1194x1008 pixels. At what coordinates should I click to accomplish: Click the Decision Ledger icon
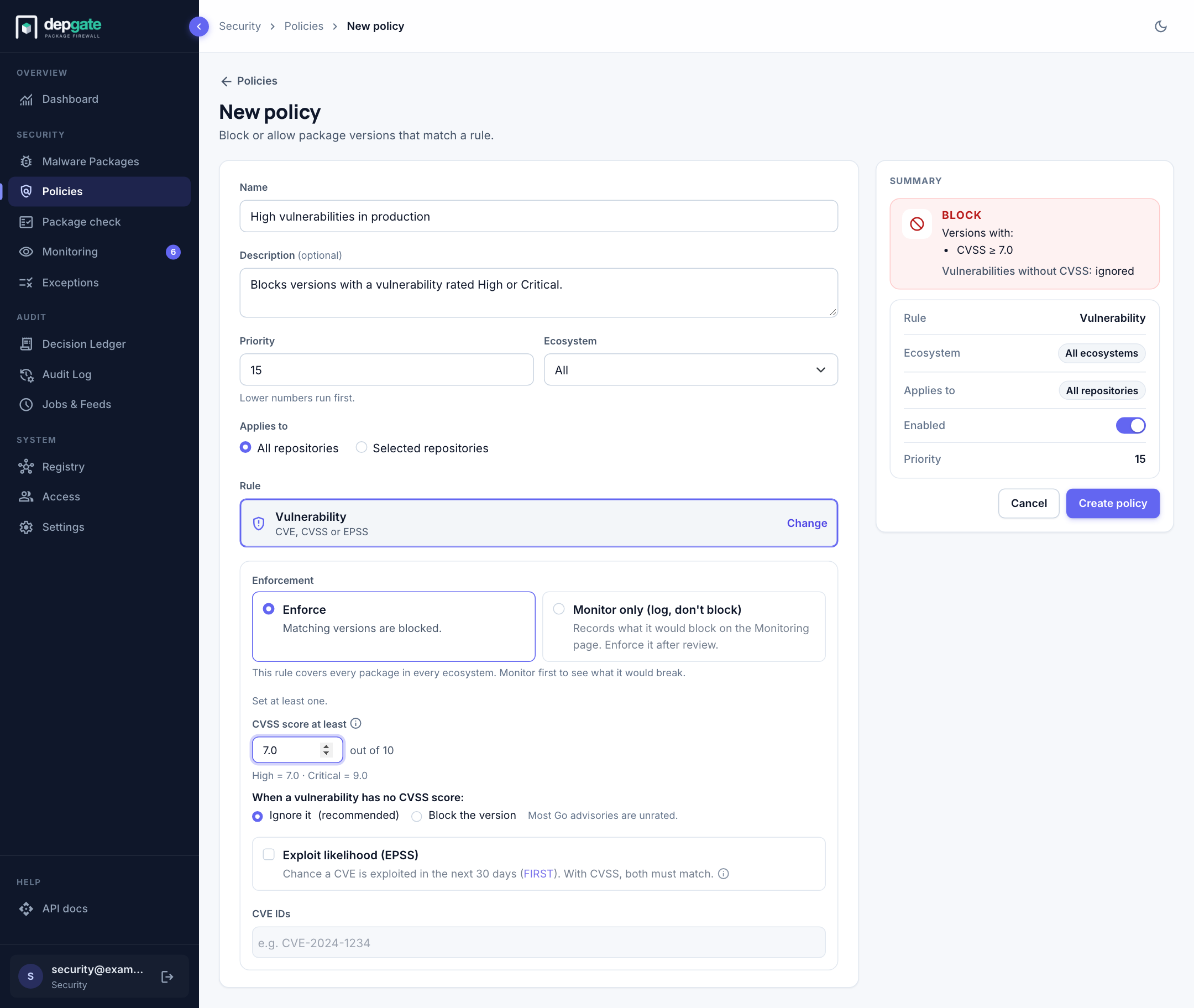click(27, 344)
